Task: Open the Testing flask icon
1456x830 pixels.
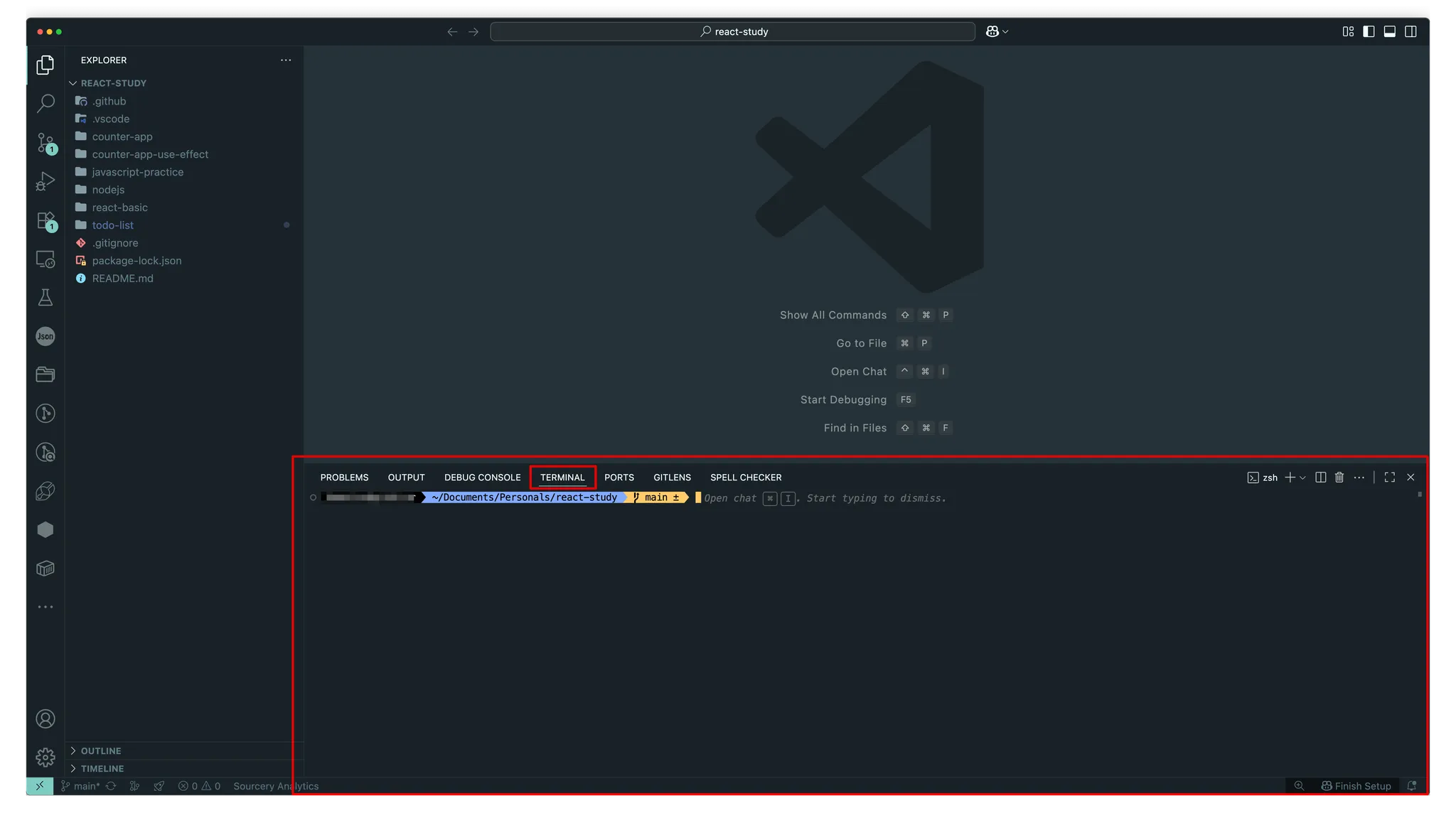Action: 45,297
